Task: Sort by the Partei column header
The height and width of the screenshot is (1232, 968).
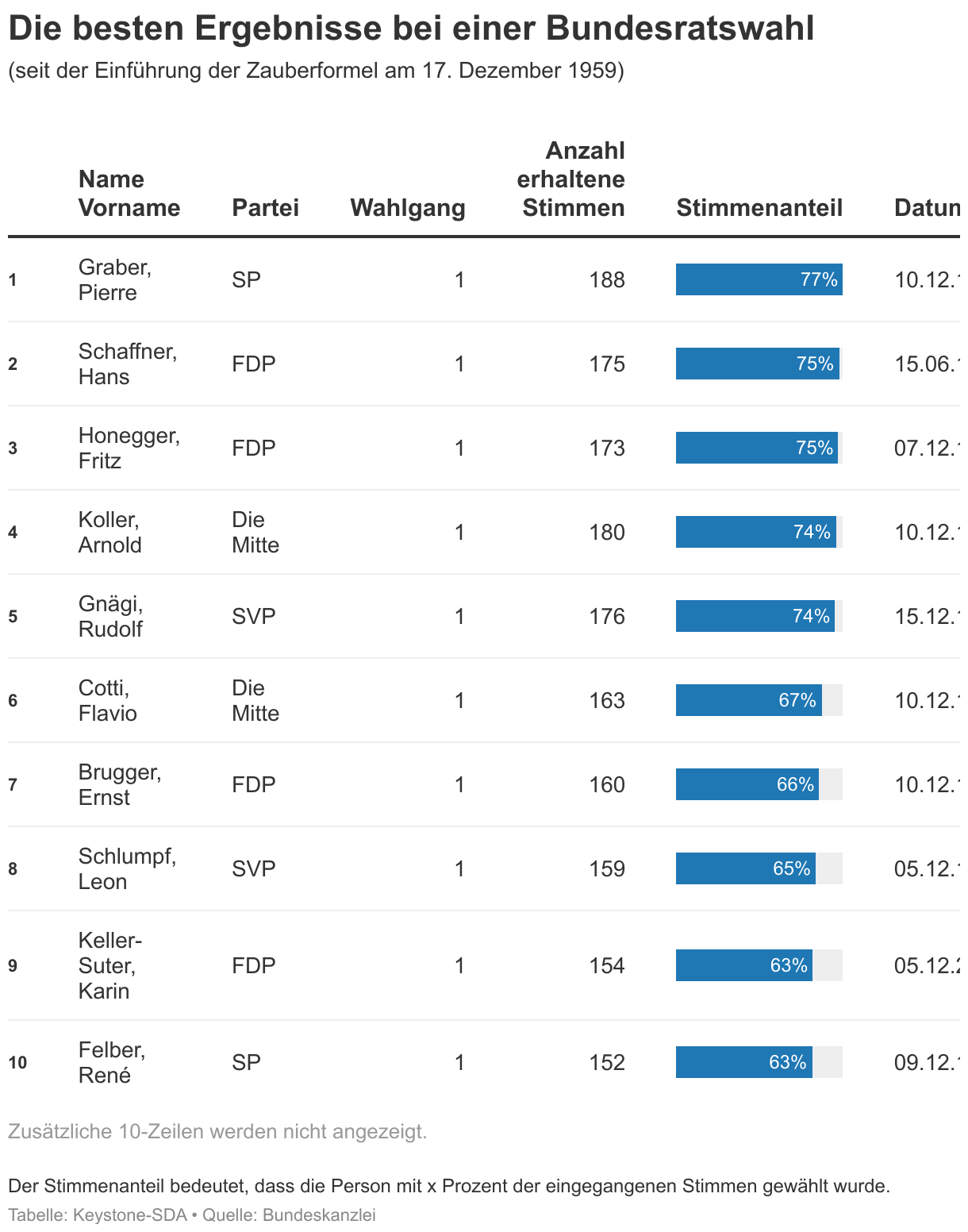Action: 265,207
